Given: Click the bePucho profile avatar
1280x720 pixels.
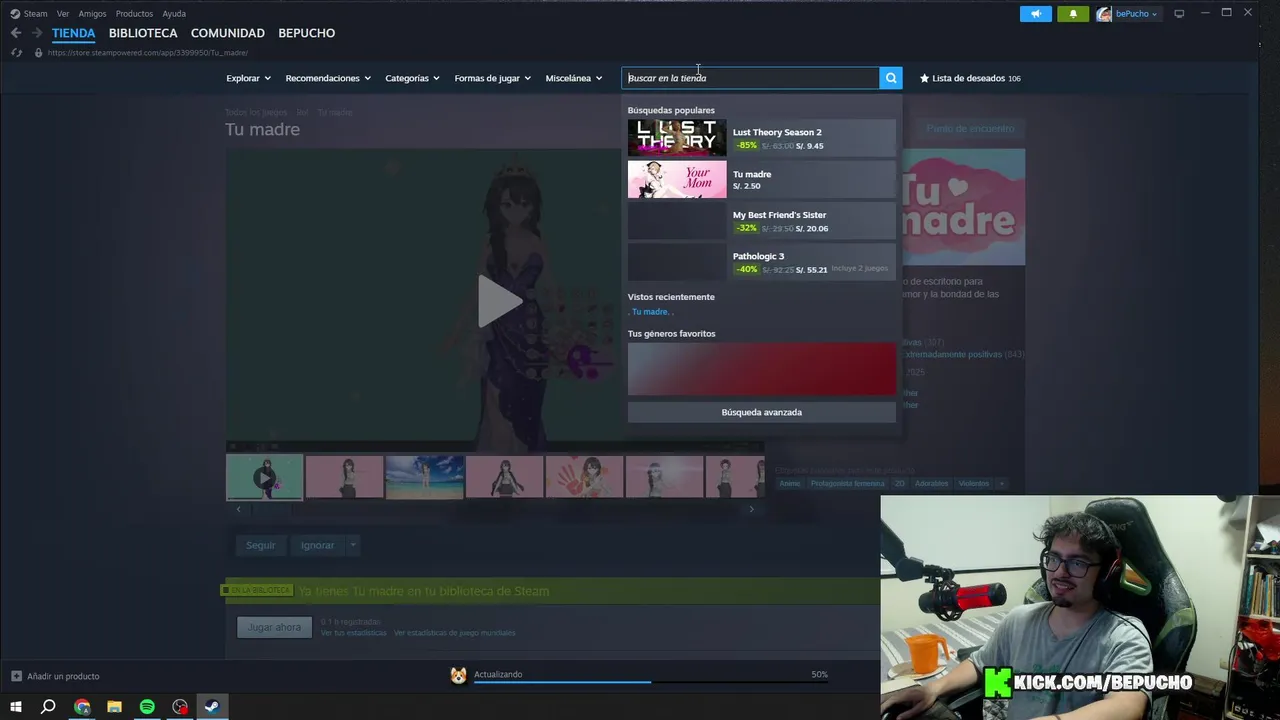Looking at the screenshot, I should [x=1104, y=14].
